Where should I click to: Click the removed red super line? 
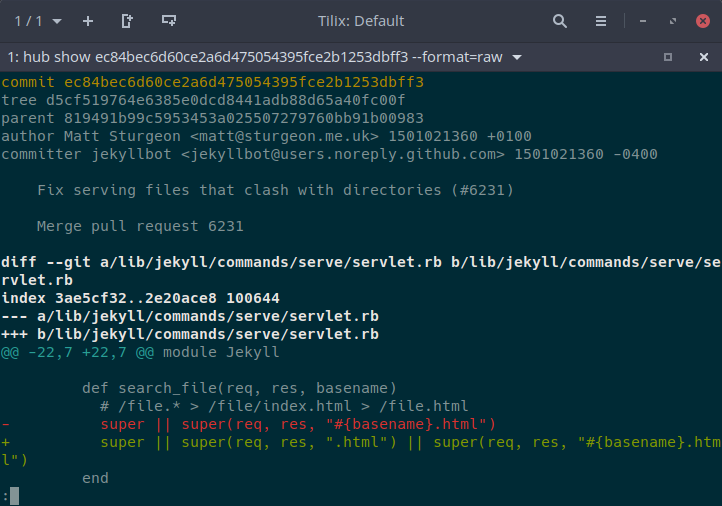pos(249,424)
